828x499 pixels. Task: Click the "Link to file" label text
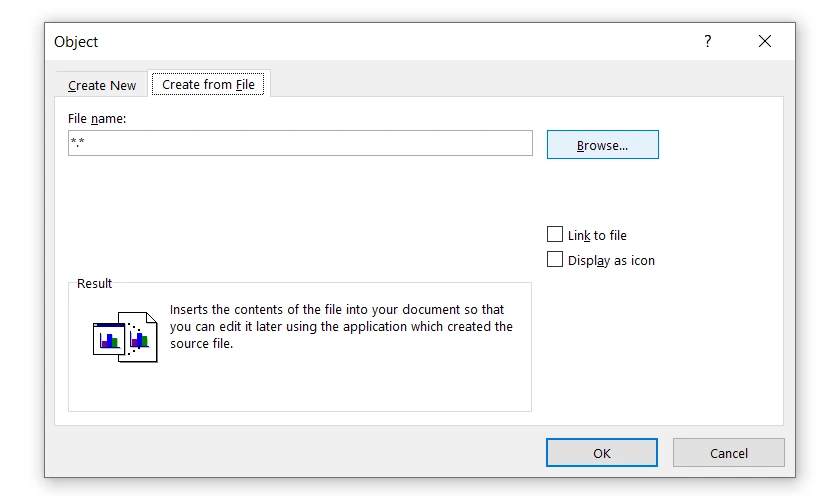pos(597,235)
